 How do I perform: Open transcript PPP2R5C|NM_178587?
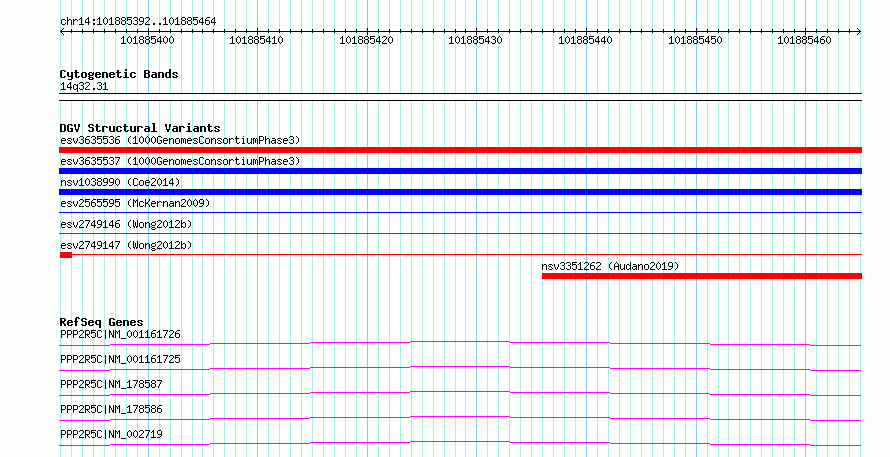111,384
